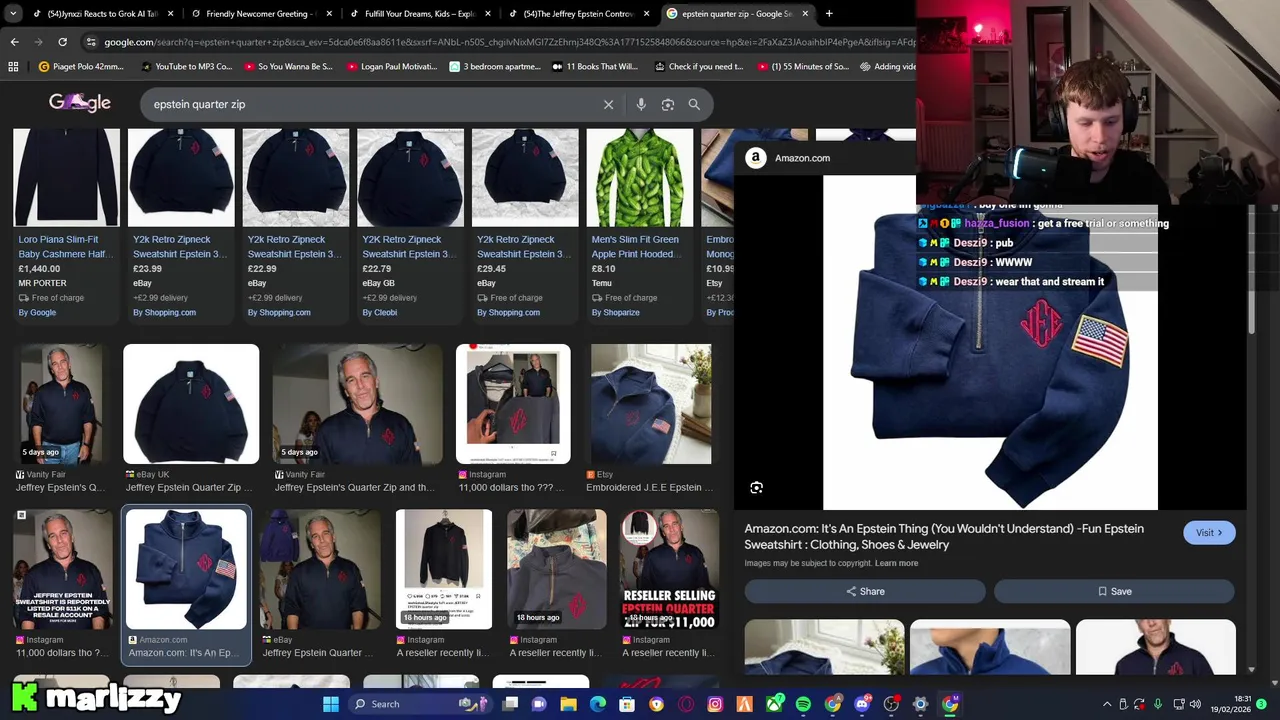Follow the 'By Google' link

(37, 312)
